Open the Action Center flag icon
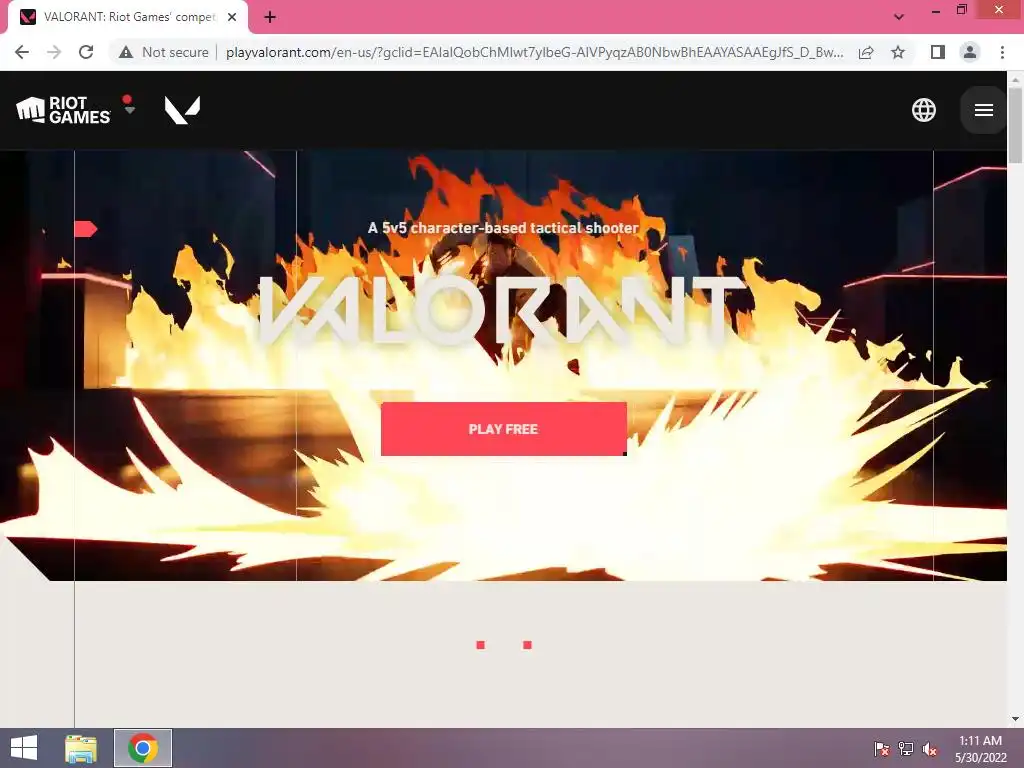Viewport: 1024px width, 768px height. pos(882,748)
